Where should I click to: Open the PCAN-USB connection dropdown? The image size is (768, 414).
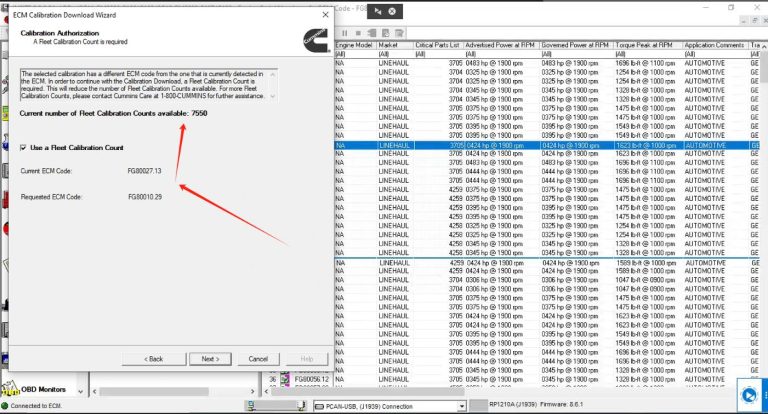(x=461, y=406)
